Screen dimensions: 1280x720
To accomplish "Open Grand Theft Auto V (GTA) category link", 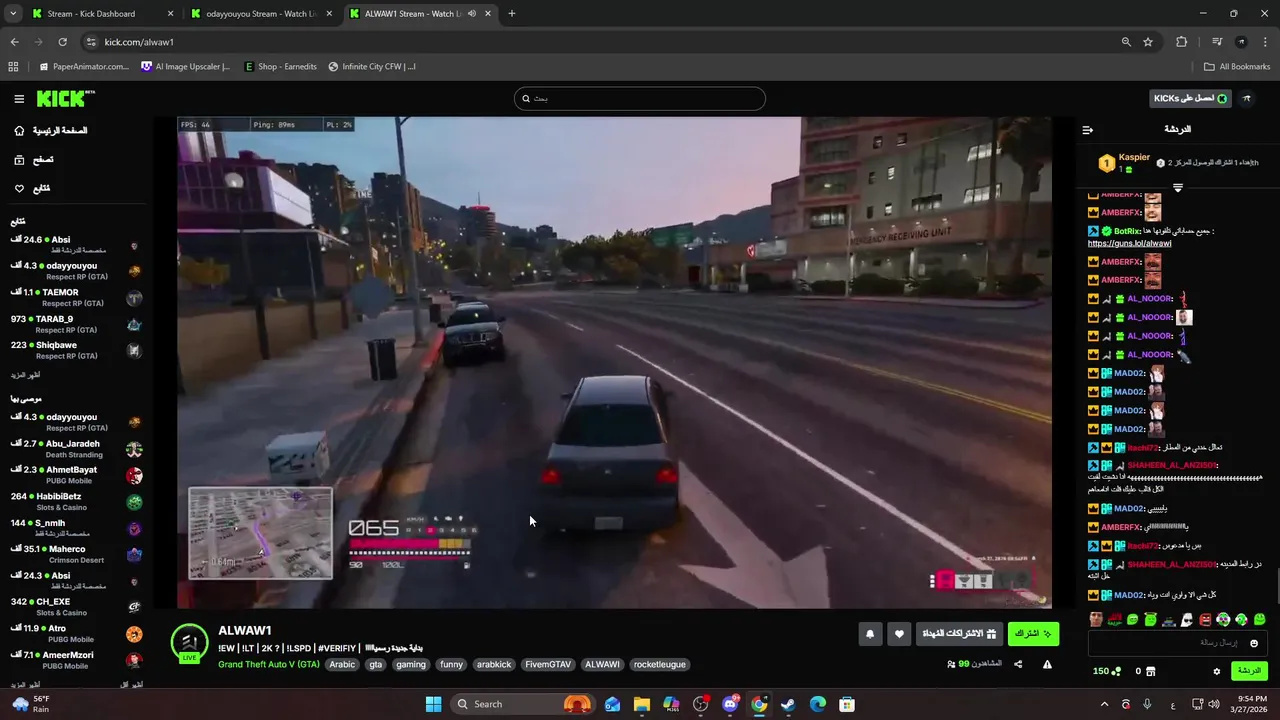I will pos(269,664).
